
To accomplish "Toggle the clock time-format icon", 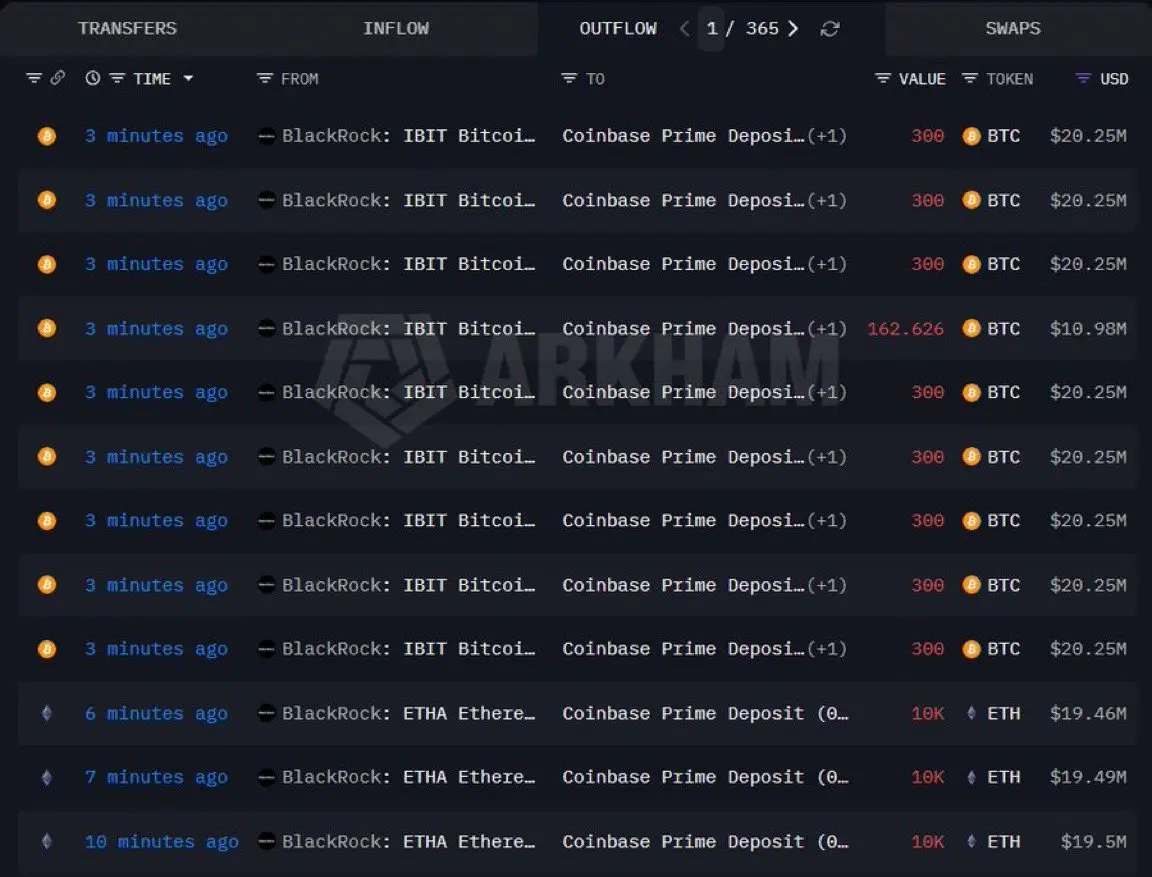I will point(93,78).
